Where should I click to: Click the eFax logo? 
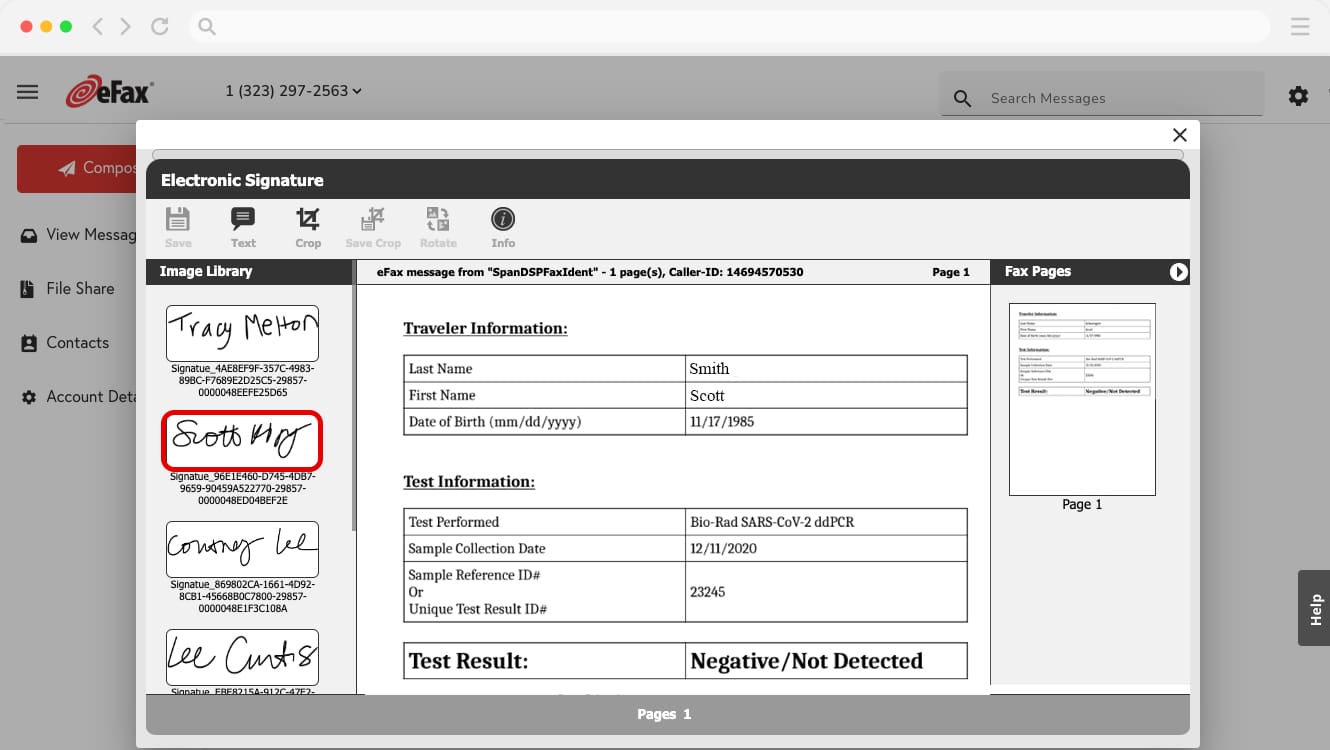pos(108,90)
